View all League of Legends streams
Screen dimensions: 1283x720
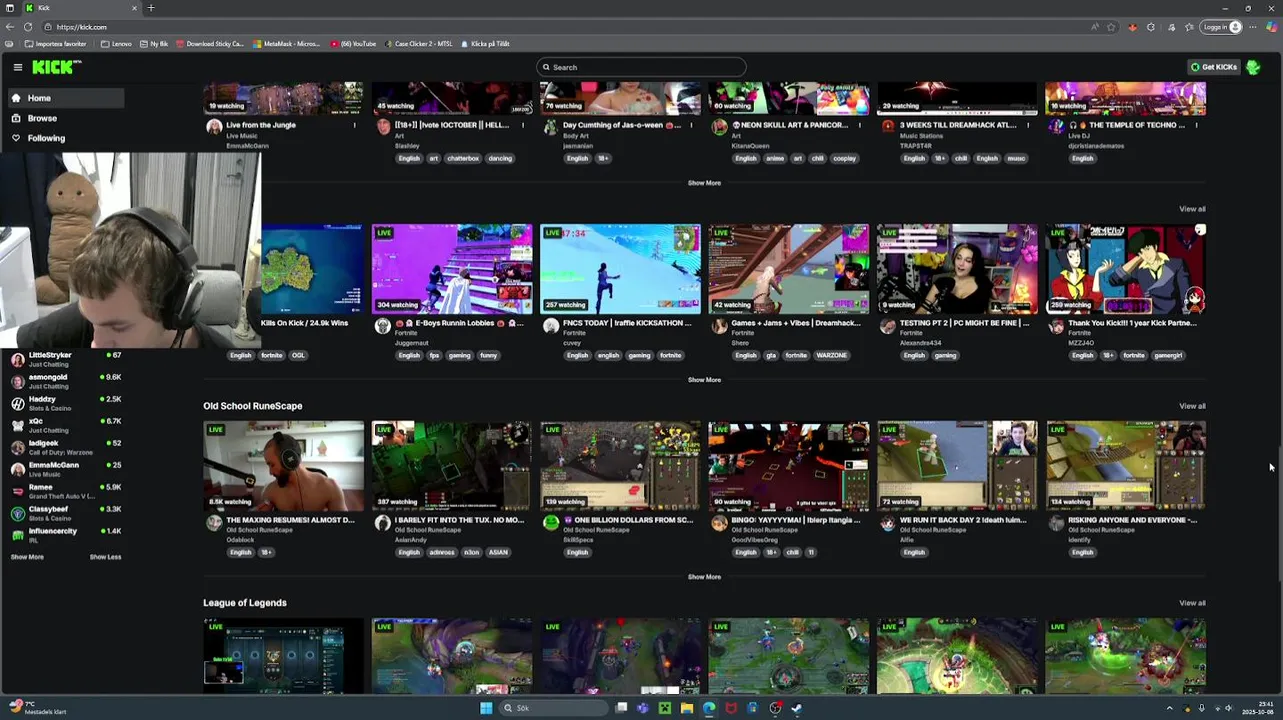coord(1192,603)
